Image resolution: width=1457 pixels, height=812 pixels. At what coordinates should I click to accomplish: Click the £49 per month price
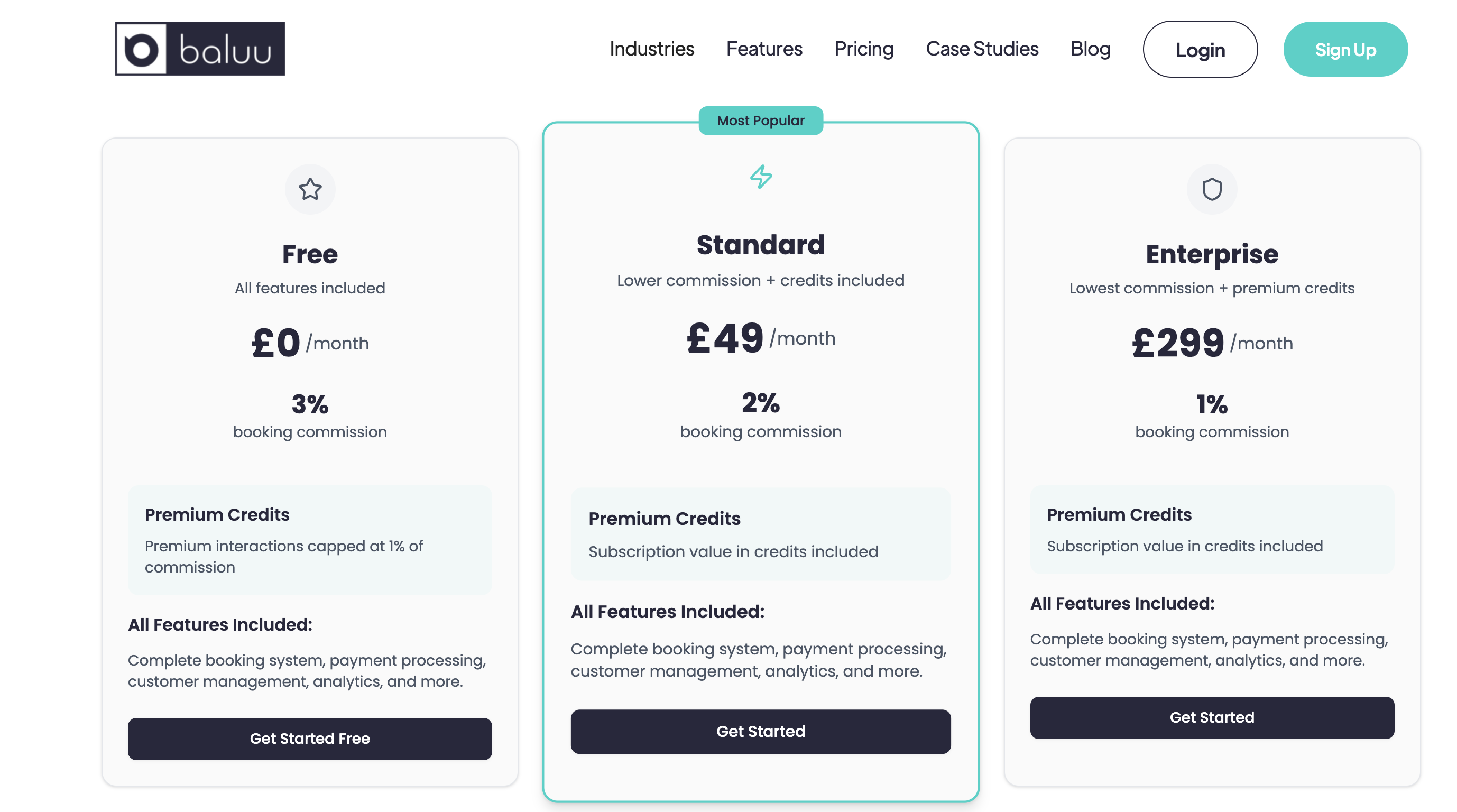(761, 338)
